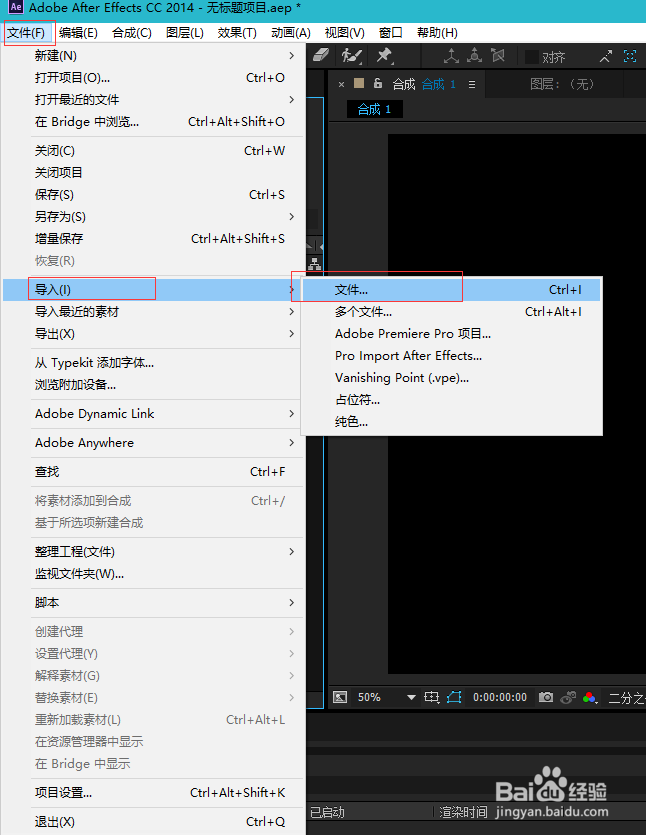This screenshot has width=646, height=835.
Task: Enable the 对齐 snapping checkbox
Action: coord(531,57)
